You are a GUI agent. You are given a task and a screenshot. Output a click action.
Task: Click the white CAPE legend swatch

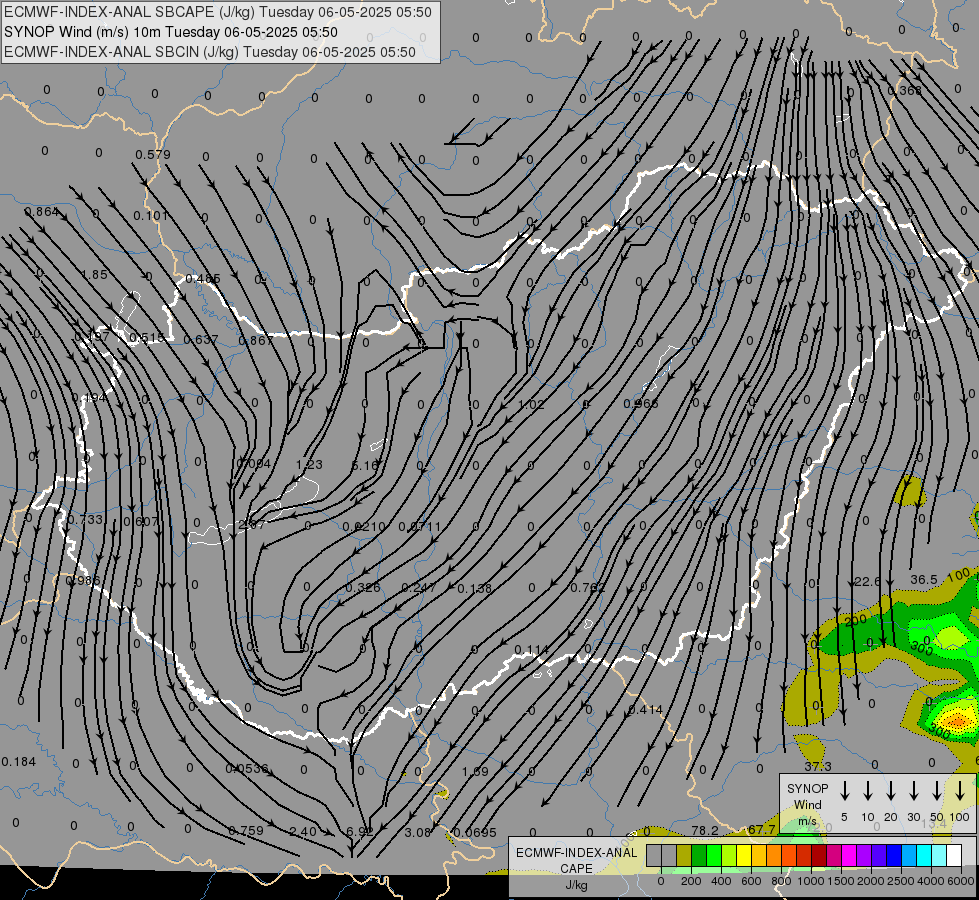(x=953, y=856)
